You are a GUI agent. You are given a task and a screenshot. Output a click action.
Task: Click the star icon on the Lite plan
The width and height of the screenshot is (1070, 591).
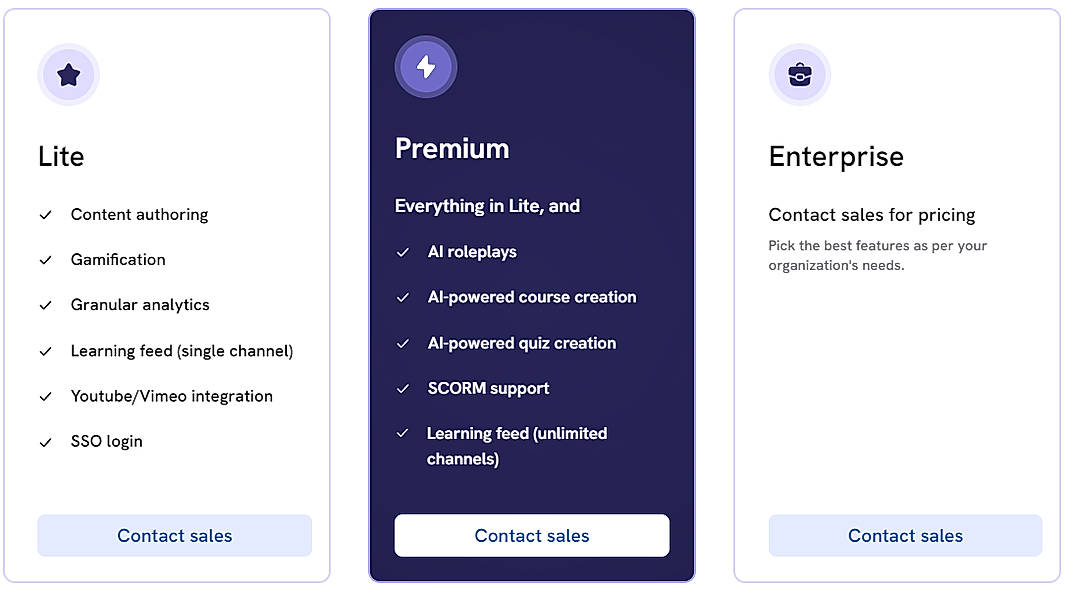pyautogui.click(x=68, y=75)
